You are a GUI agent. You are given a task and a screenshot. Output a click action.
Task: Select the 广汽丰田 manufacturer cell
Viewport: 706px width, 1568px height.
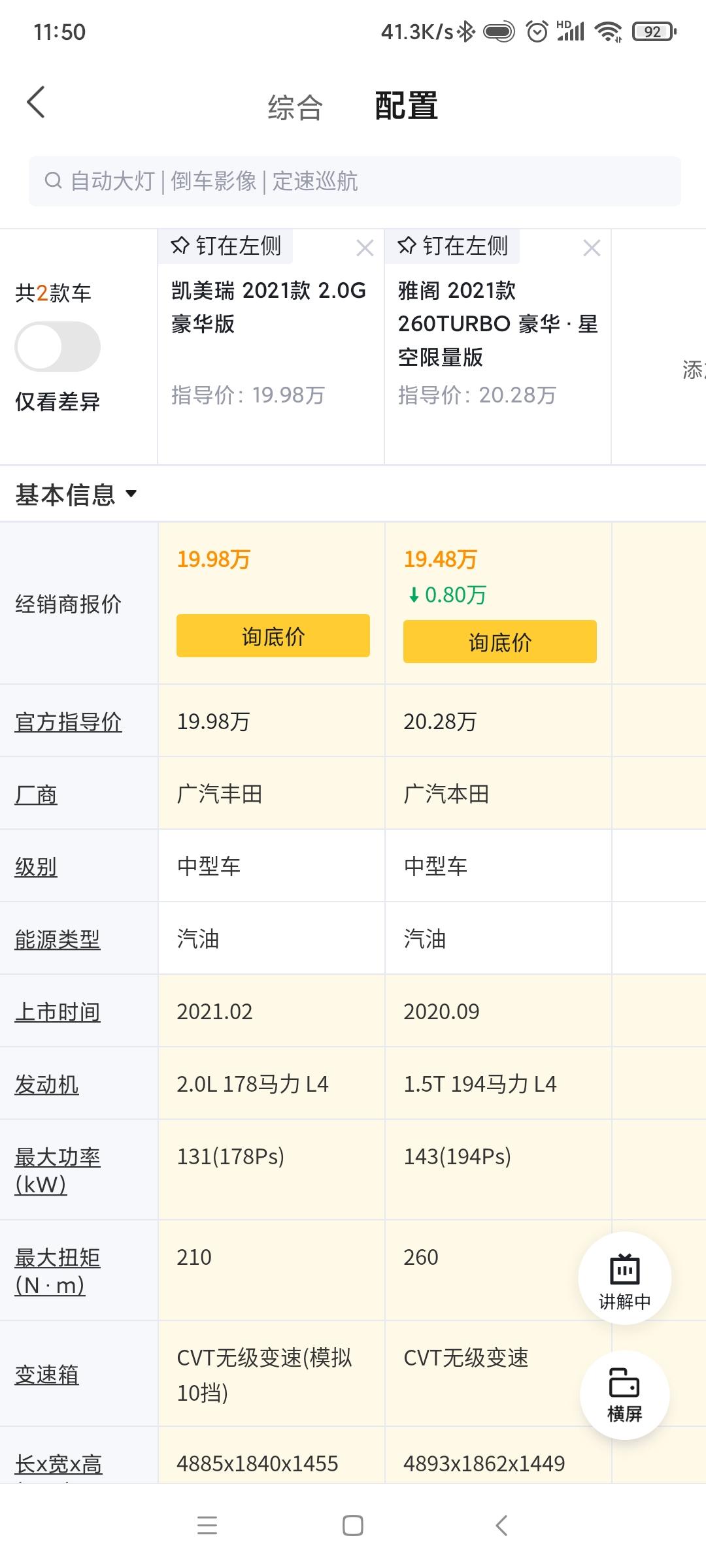pos(271,794)
